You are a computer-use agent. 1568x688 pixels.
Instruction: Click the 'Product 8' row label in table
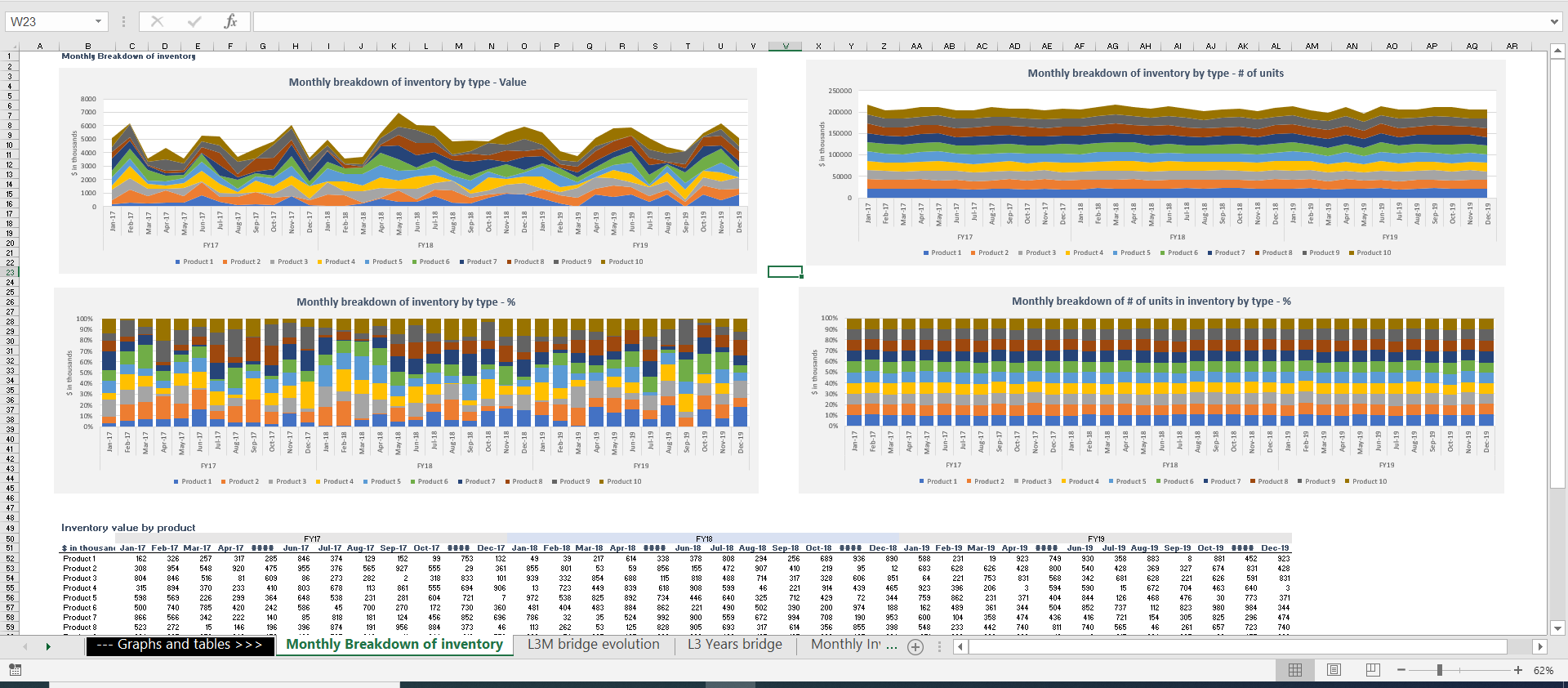[x=79, y=628]
